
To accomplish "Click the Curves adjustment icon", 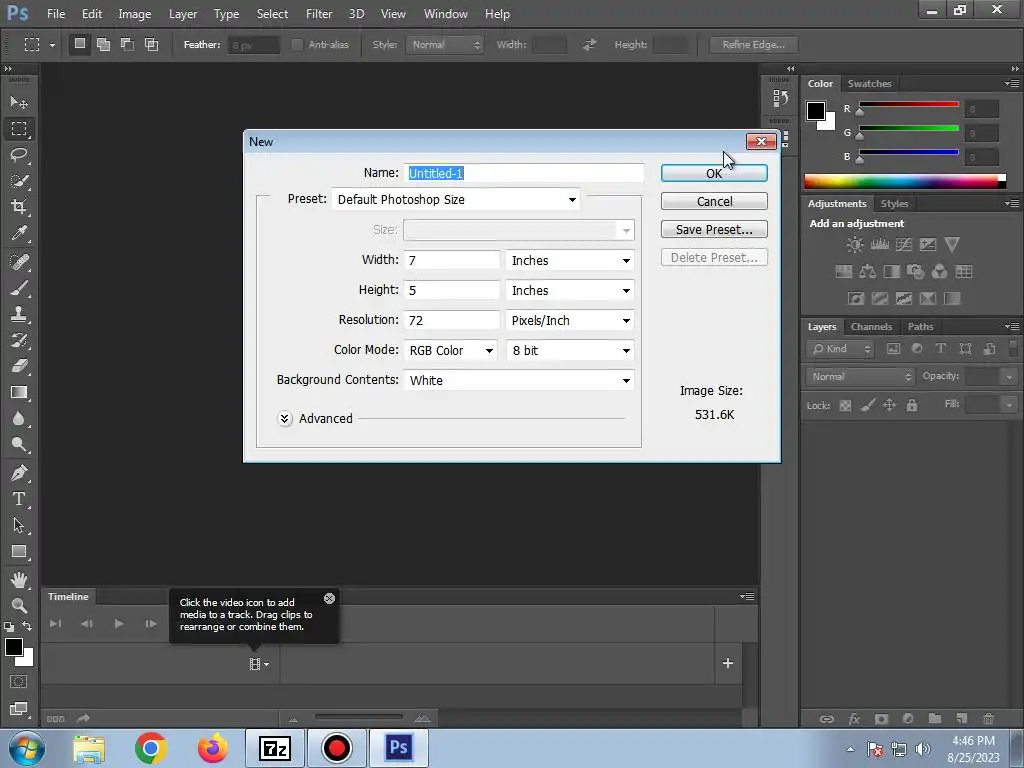I will coord(904,245).
